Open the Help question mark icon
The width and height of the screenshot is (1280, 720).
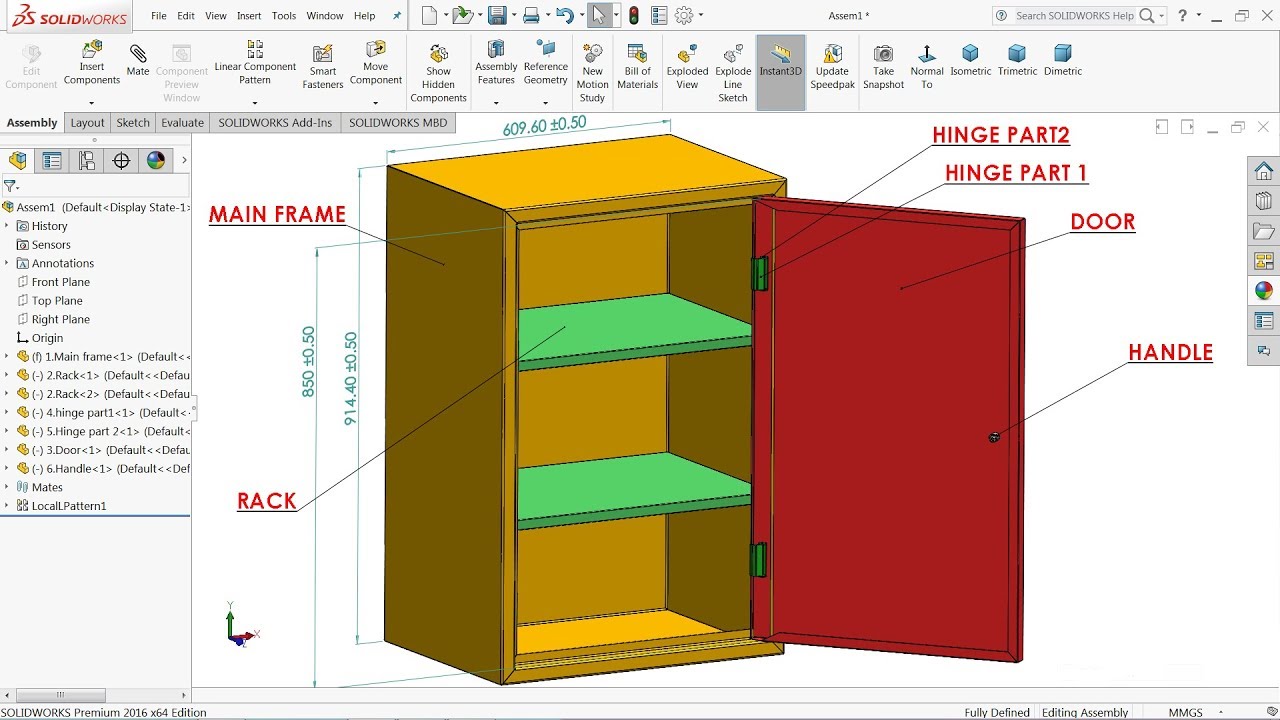click(x=1183, y=15)
